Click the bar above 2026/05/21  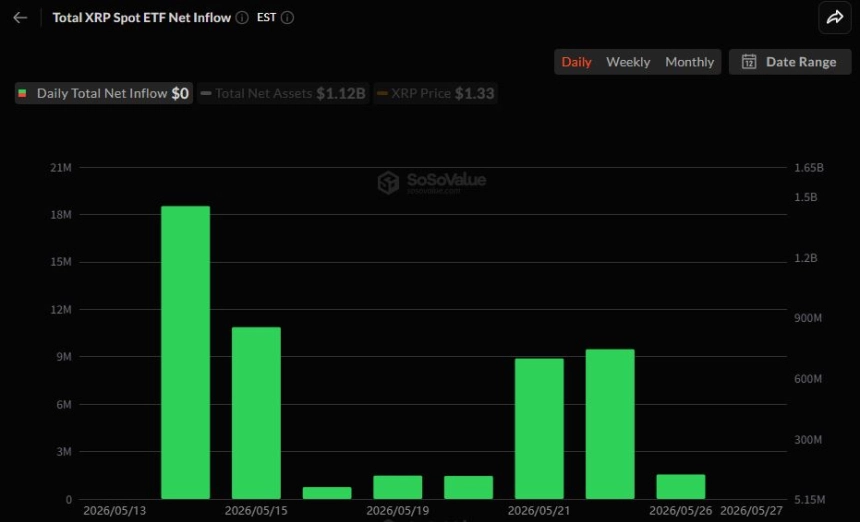(x=539, y=429)
